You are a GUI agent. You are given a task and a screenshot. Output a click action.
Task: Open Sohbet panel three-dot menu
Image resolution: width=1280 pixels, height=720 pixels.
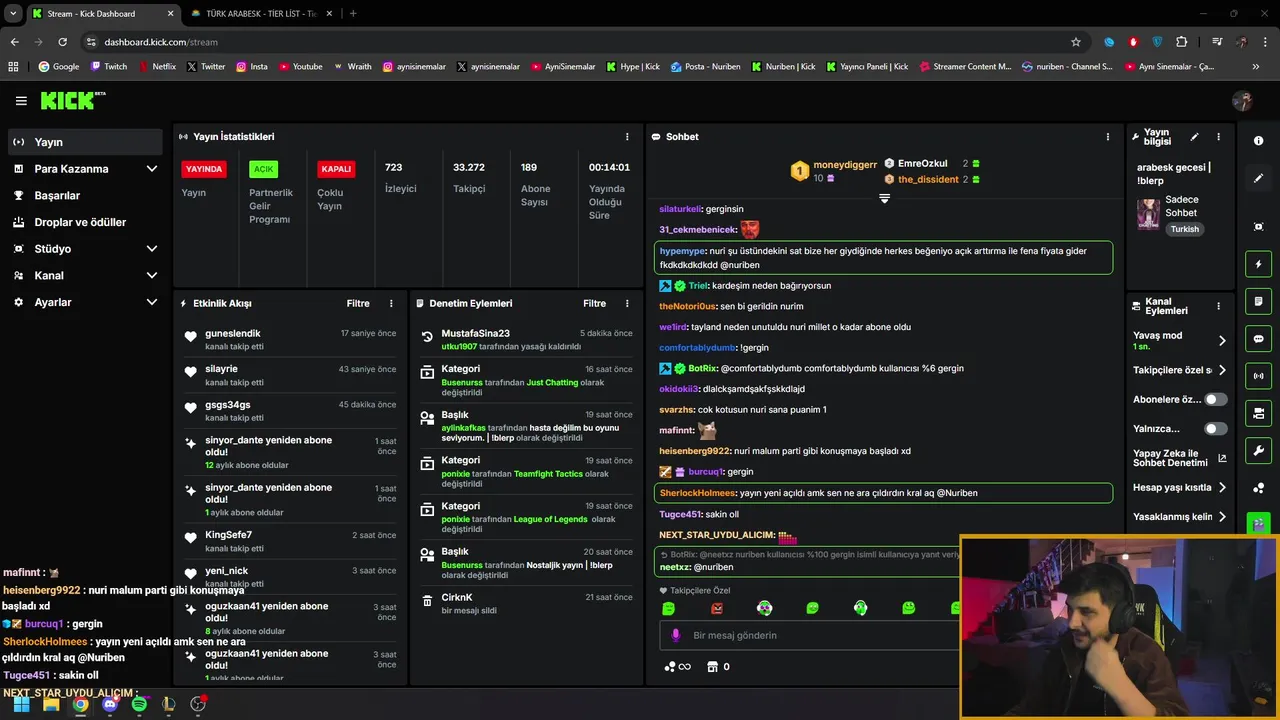[1107, 136]
